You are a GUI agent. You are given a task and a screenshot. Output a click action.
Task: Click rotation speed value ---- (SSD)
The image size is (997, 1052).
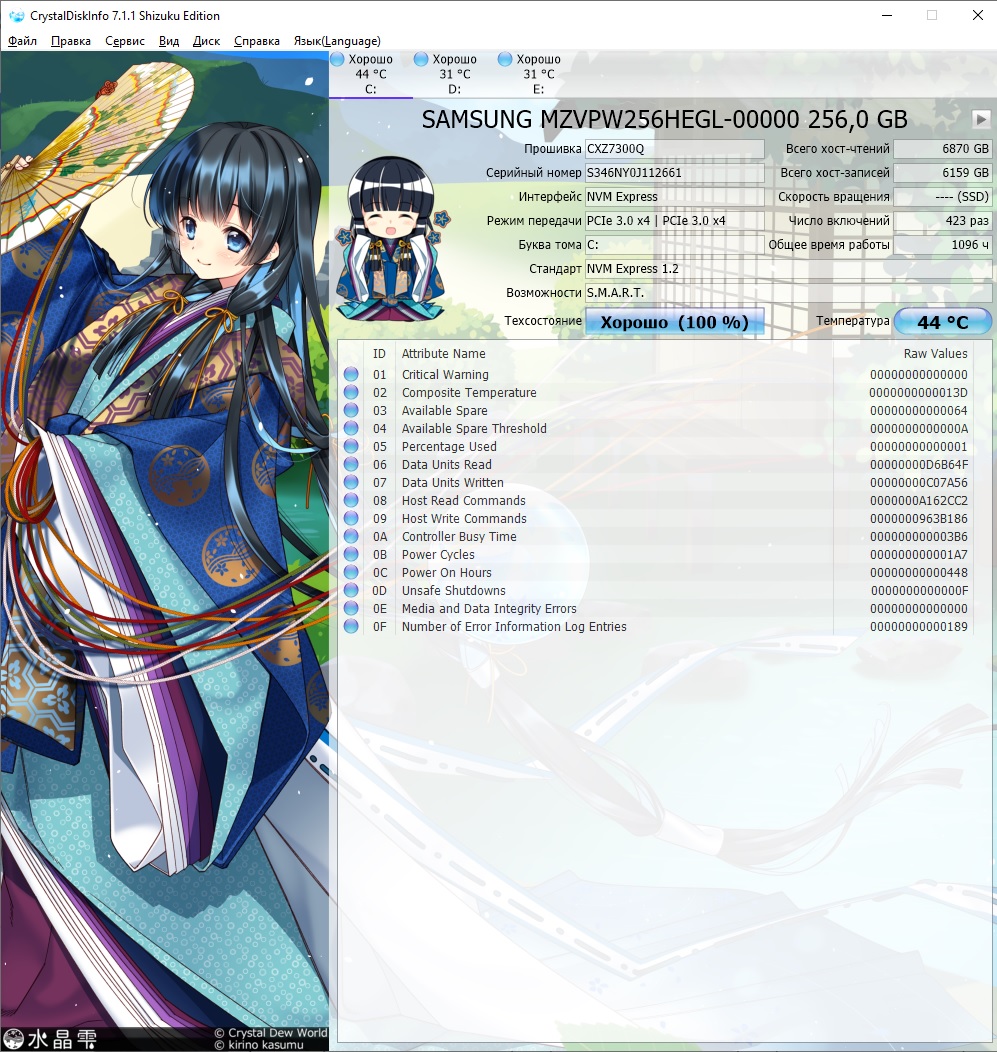pos(943,197)
